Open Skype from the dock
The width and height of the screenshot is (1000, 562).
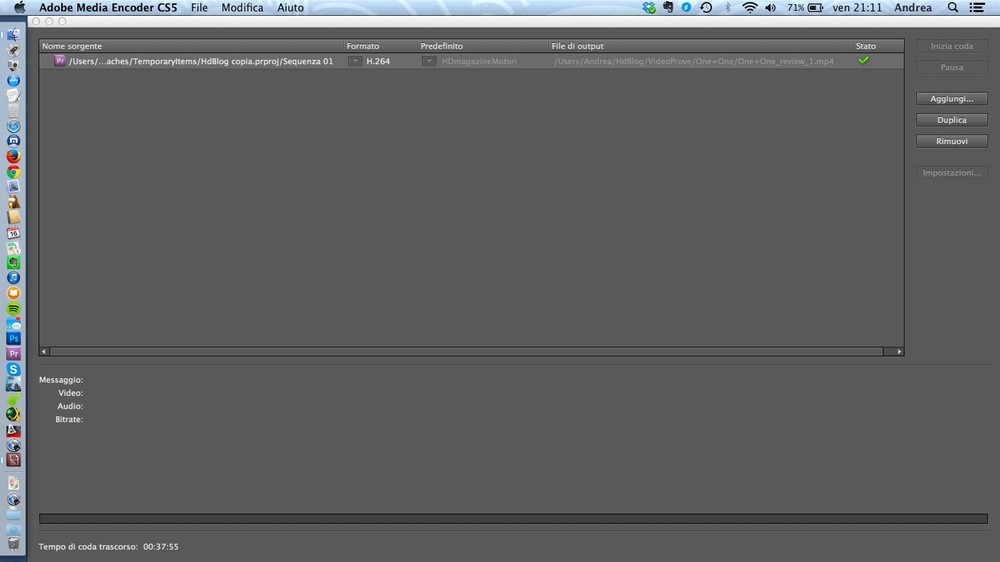coord(14,369)
